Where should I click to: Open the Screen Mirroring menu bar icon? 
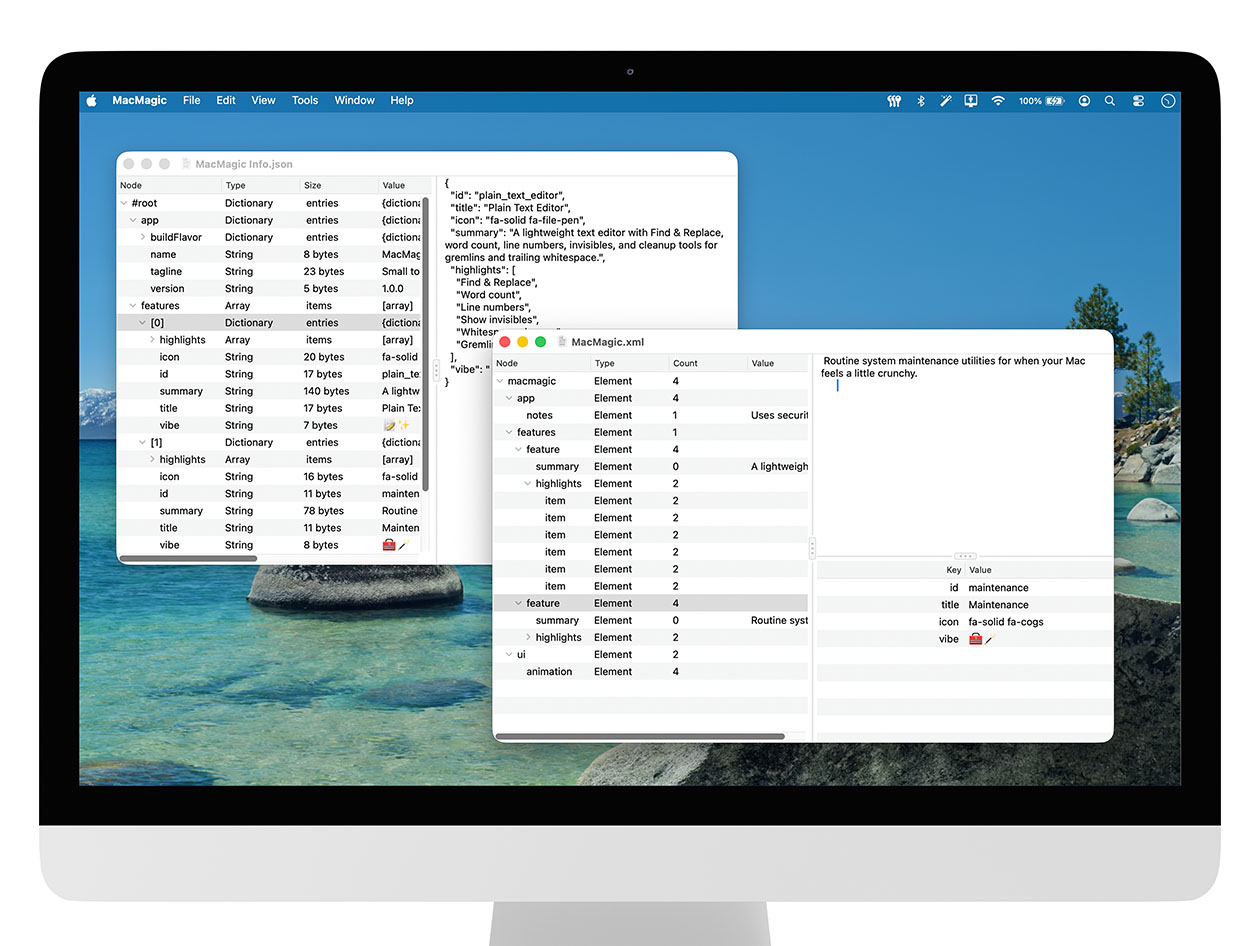[970, 101]
